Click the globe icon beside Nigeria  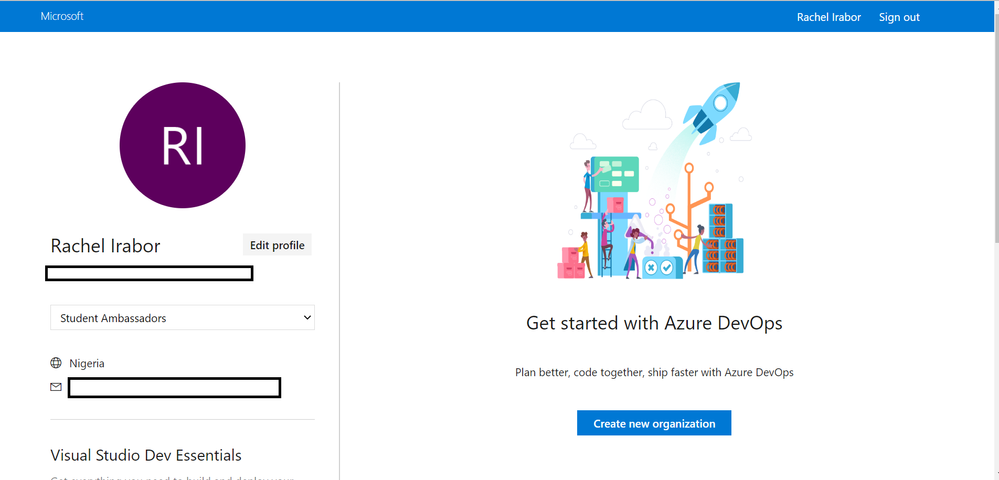tap(56, 363)
